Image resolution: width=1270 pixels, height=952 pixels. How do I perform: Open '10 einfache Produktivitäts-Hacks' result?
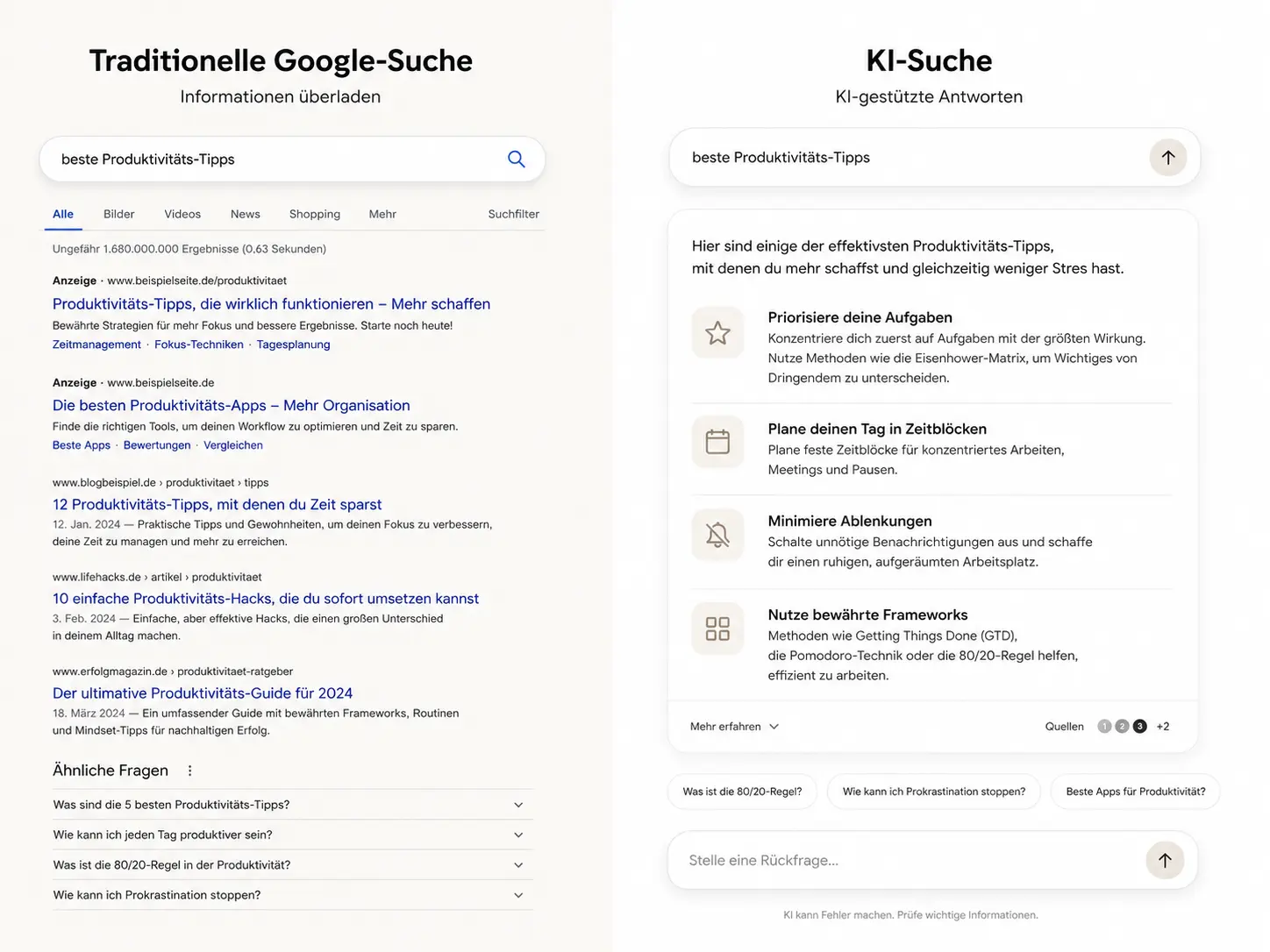(x=266, y=599)
